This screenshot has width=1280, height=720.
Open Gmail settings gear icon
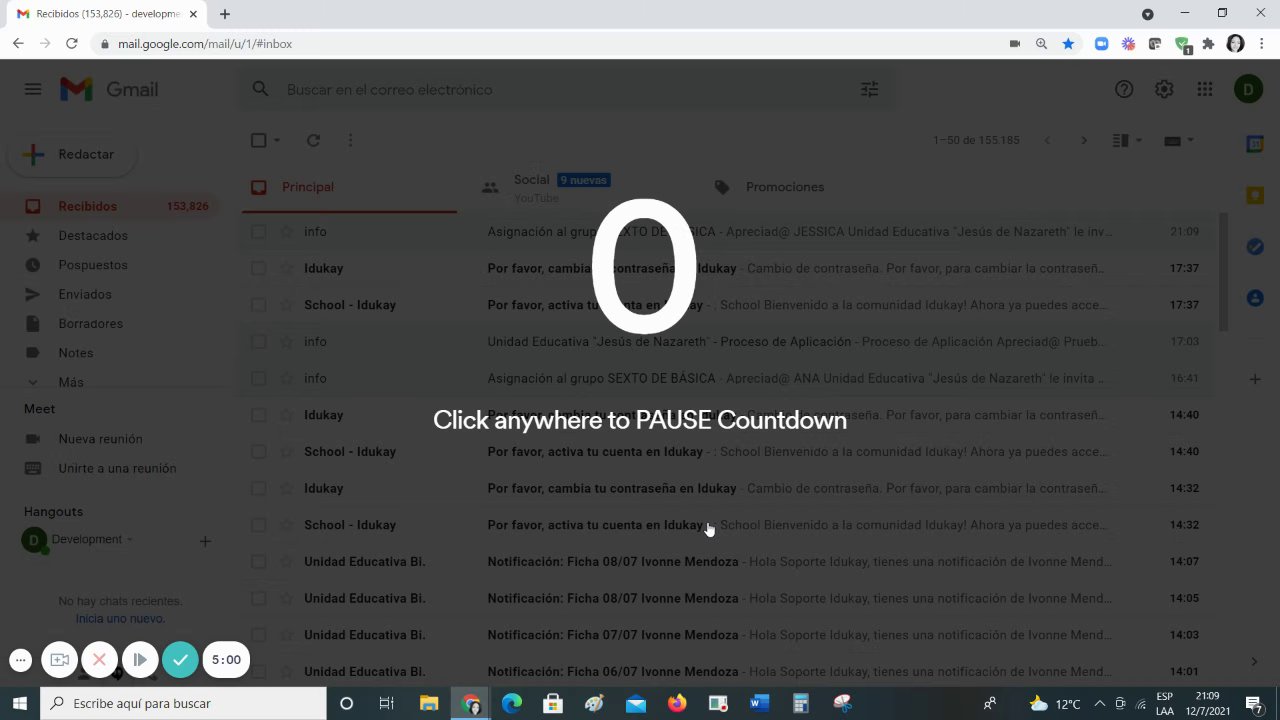coord(1164,89)
